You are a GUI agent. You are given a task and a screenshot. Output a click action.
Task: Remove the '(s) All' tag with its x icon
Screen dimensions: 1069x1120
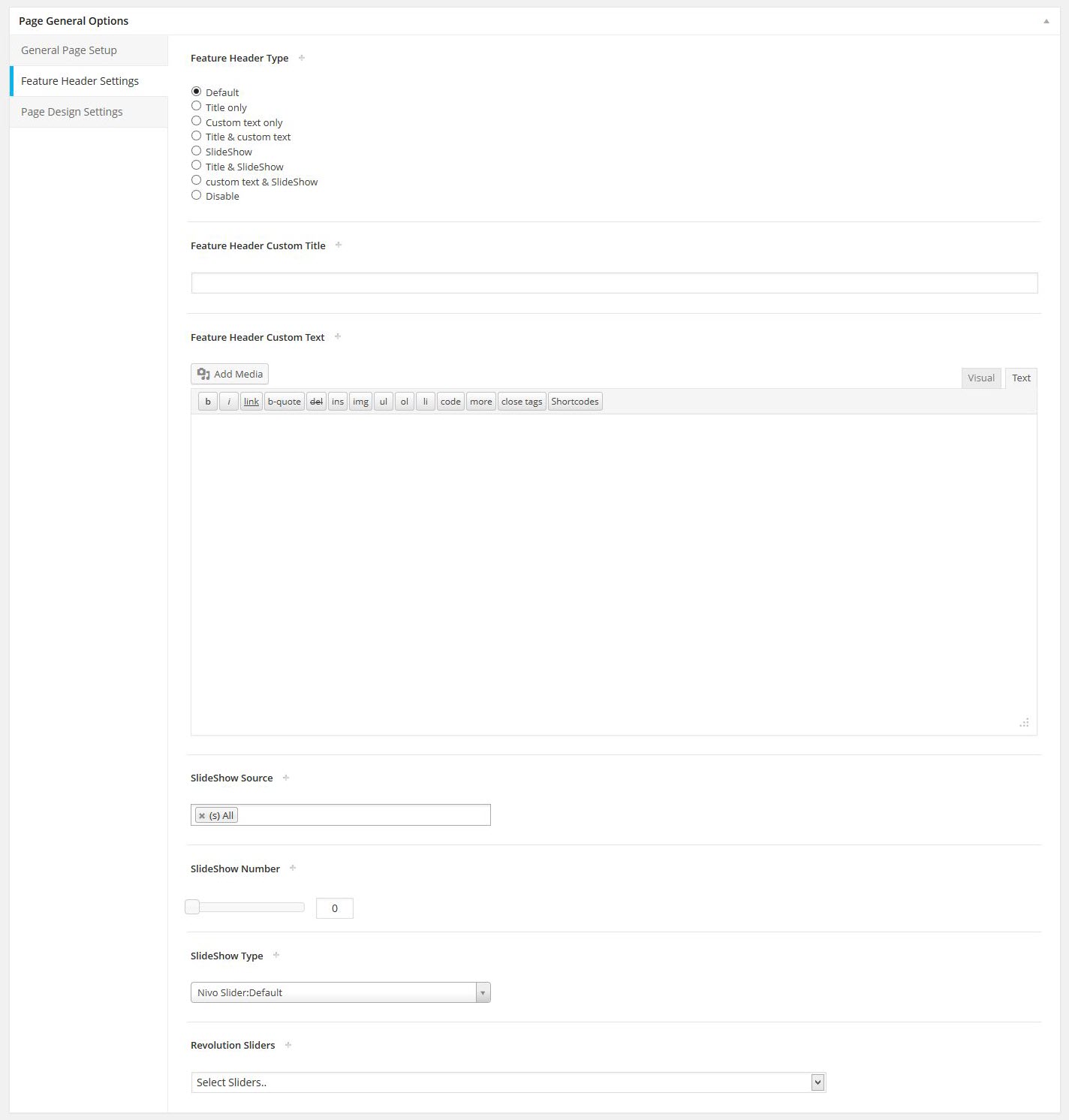pos(202,816)
